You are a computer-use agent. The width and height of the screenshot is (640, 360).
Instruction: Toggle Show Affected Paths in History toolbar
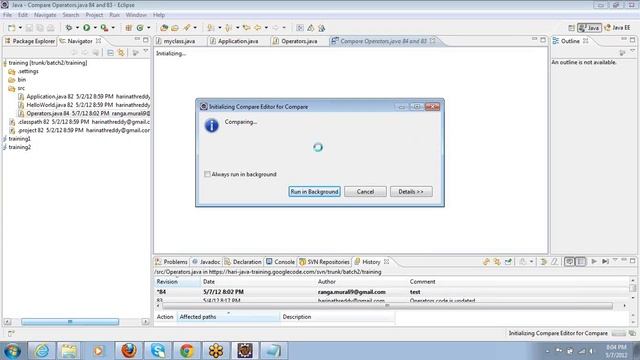tap(580, 262)
